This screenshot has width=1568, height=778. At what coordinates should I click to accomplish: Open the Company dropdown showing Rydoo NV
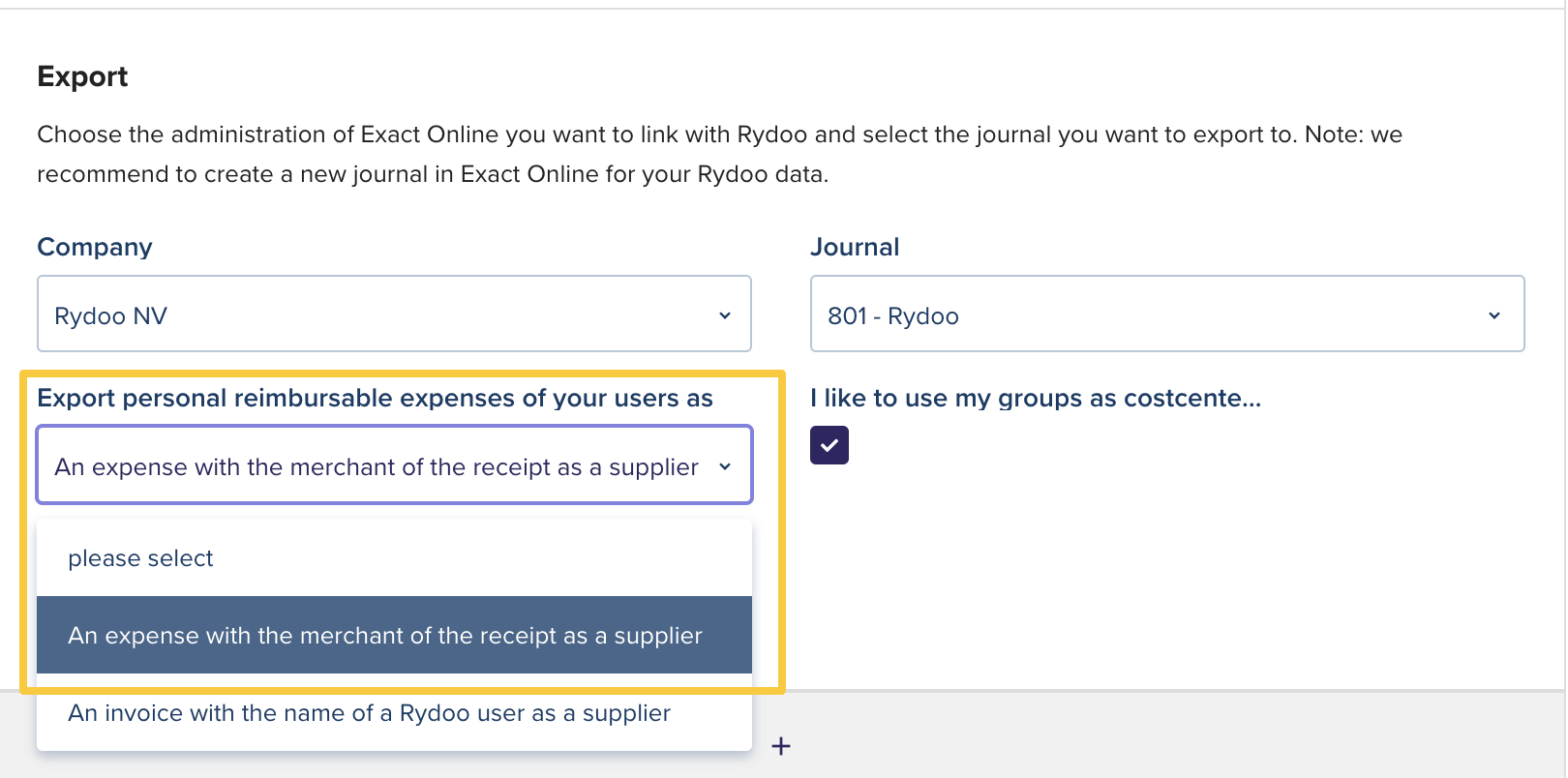tap(394, 314)
